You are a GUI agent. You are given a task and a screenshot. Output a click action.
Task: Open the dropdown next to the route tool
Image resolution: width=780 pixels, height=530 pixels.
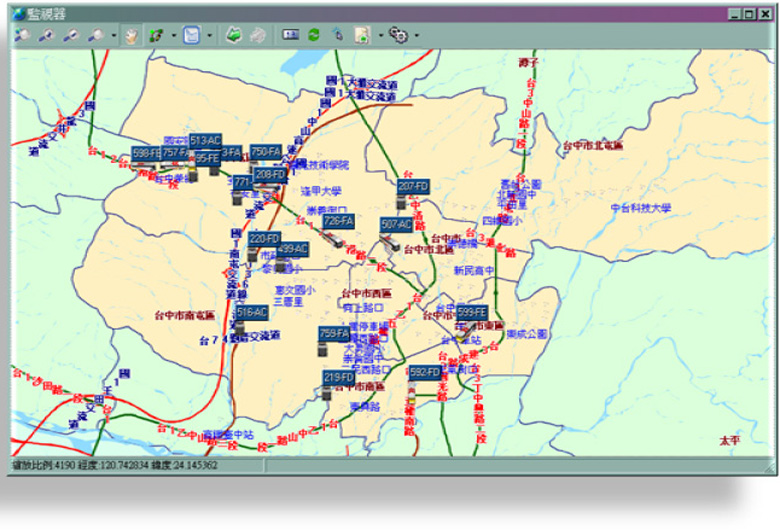(x=174, y=35)
